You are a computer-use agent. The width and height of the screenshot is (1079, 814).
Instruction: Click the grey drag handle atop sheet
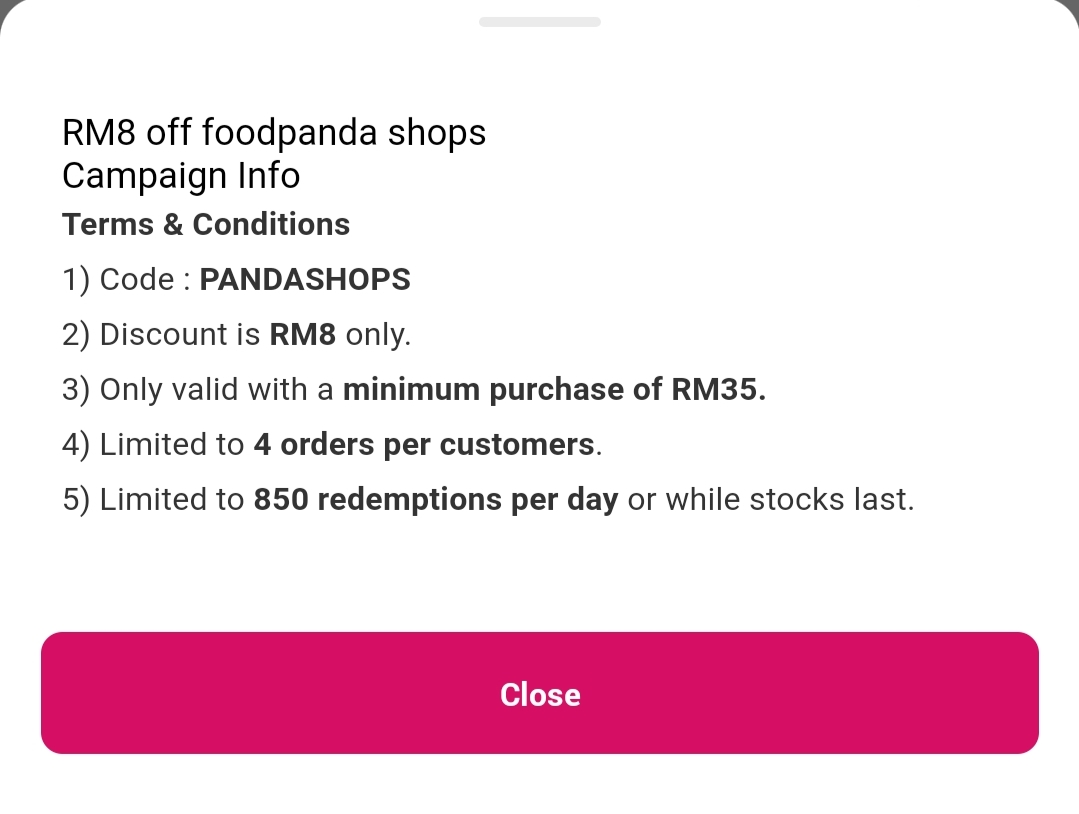click(540, 21)
